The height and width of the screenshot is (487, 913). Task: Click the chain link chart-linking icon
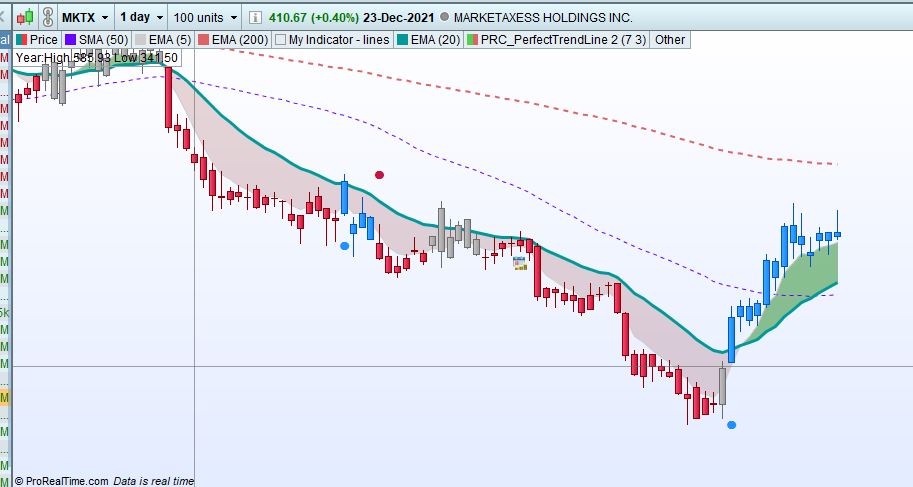point(48,17)
